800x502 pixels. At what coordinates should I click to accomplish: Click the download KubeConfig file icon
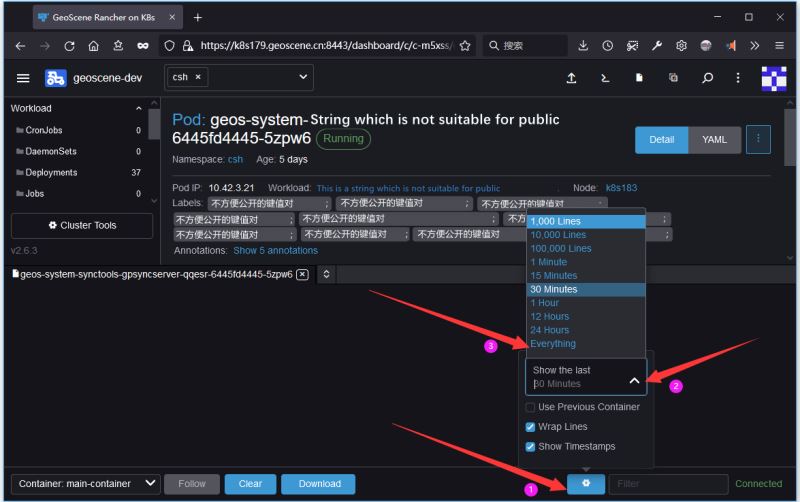click(639, 78)
